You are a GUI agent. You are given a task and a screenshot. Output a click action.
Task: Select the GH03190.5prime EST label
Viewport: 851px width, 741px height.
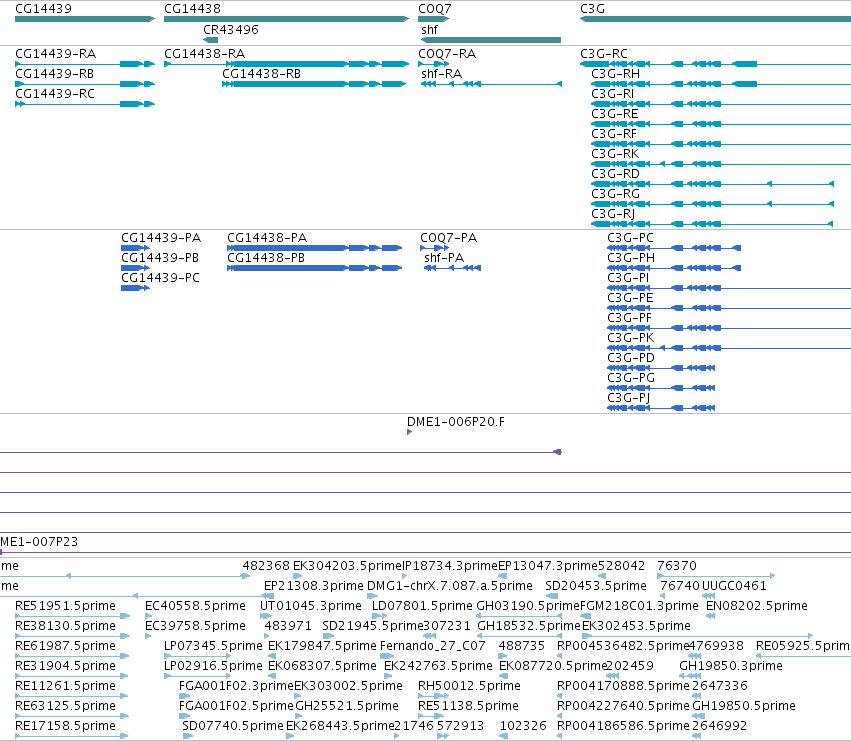pos(528,606)
